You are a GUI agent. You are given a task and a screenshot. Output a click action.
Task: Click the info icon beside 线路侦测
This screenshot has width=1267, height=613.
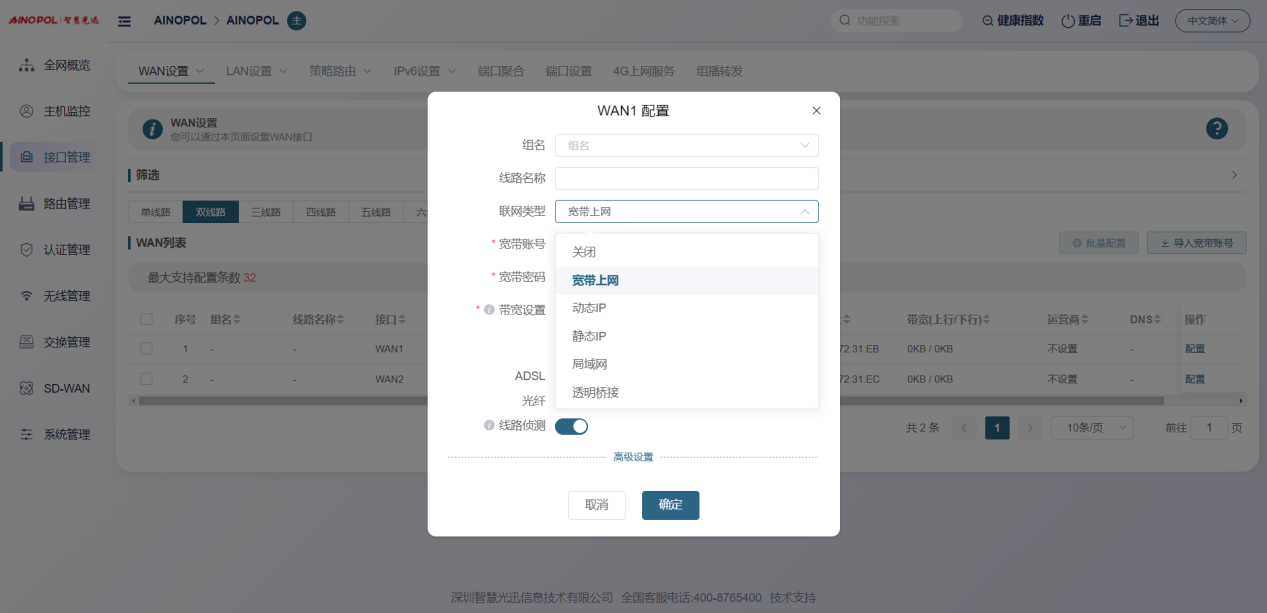pos(489,426)
